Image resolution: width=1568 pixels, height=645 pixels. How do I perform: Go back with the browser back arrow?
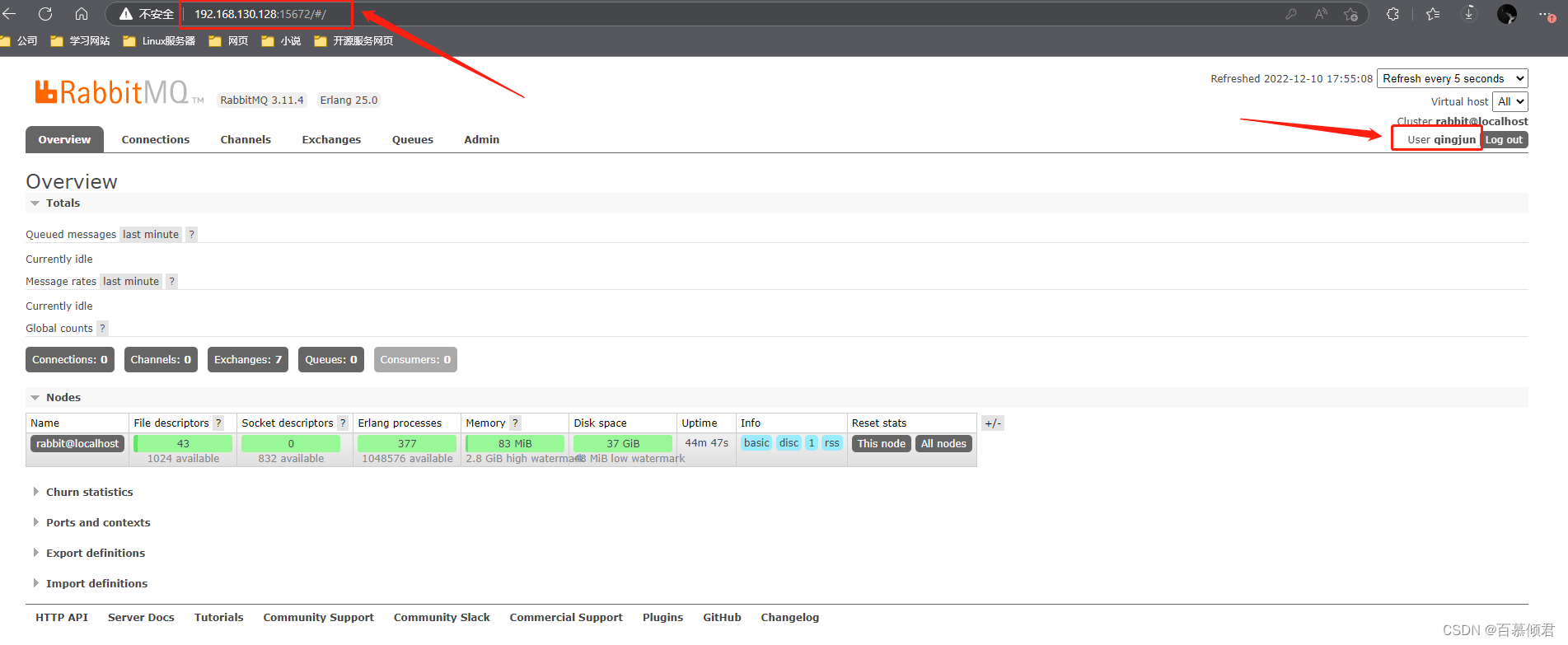point(9,14)
